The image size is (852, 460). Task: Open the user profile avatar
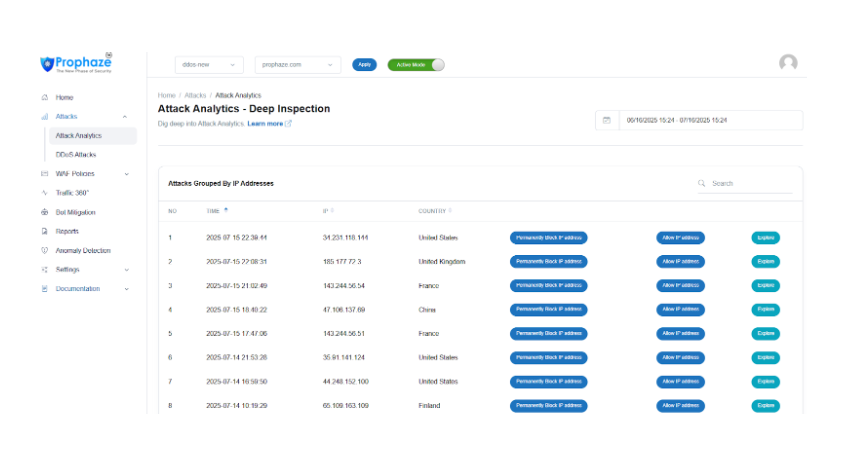[x=788, y=63]
